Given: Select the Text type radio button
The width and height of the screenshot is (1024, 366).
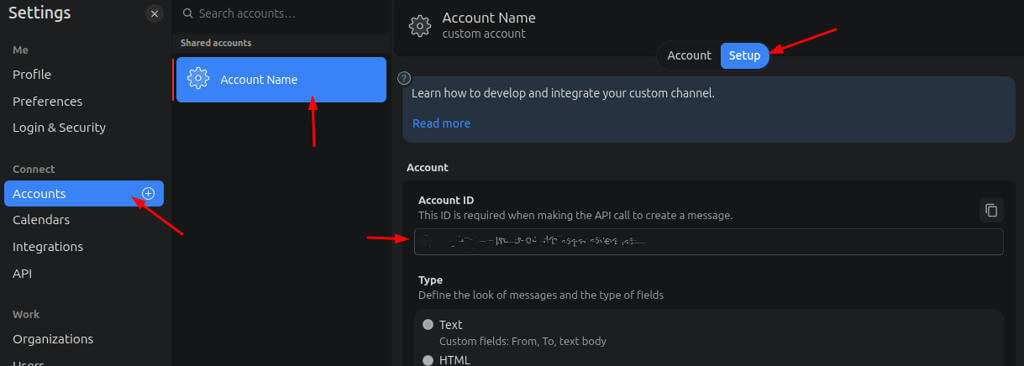Looking at the screenshot, I should pyautogui.click(x=428, y=324).
